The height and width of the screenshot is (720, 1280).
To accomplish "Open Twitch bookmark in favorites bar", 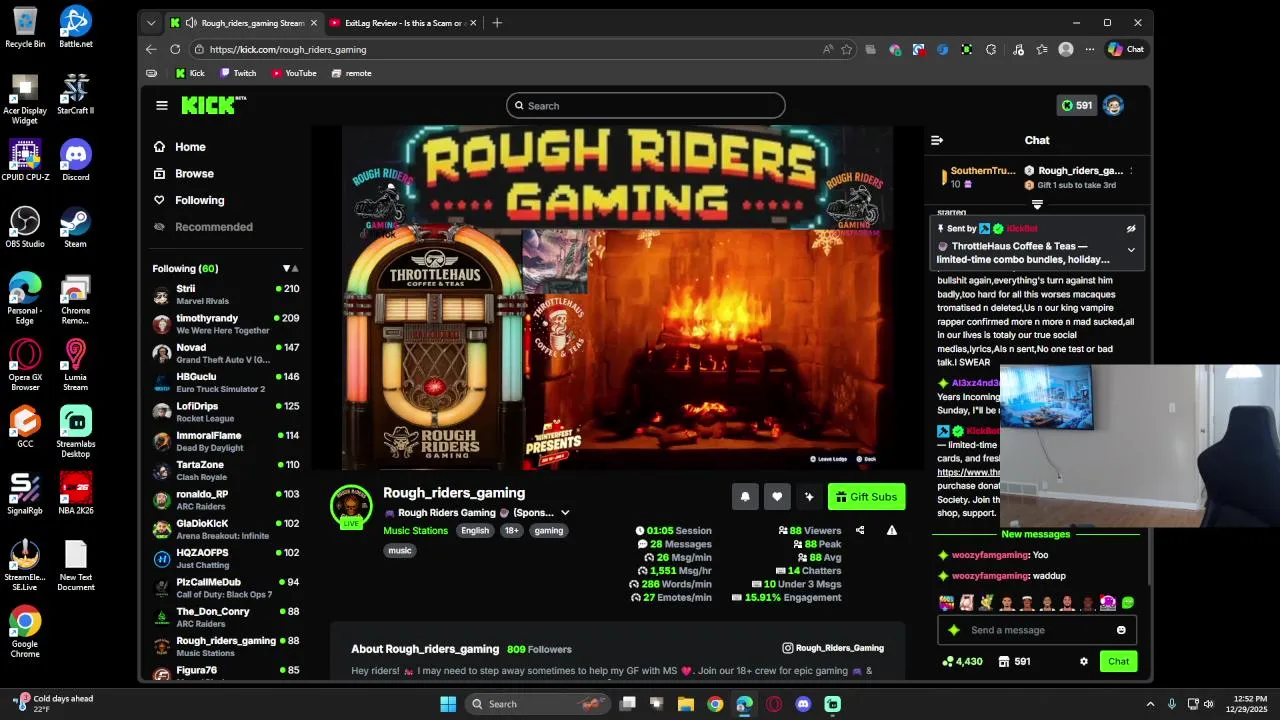I will click(238, 73).
